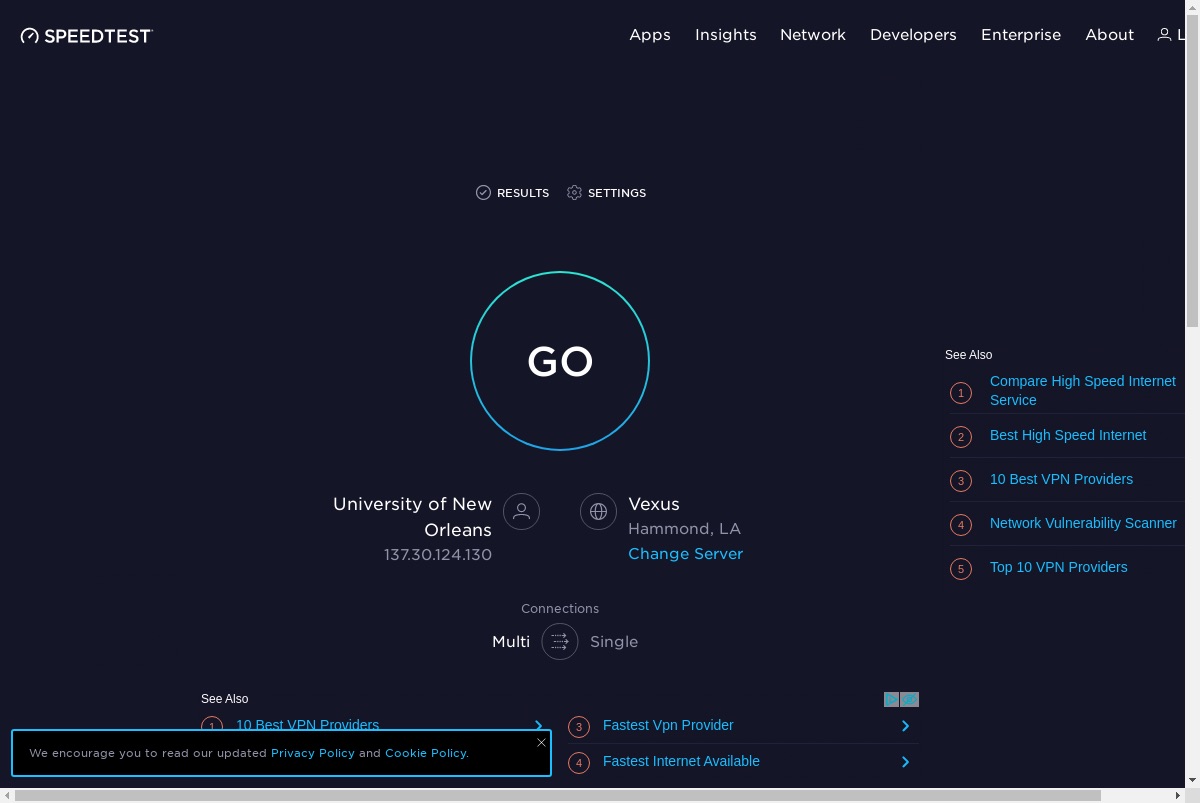Open the Enterprise menu
Image resolution: width=1200 pixels, height=803 pixels.
click(1021, 35)
